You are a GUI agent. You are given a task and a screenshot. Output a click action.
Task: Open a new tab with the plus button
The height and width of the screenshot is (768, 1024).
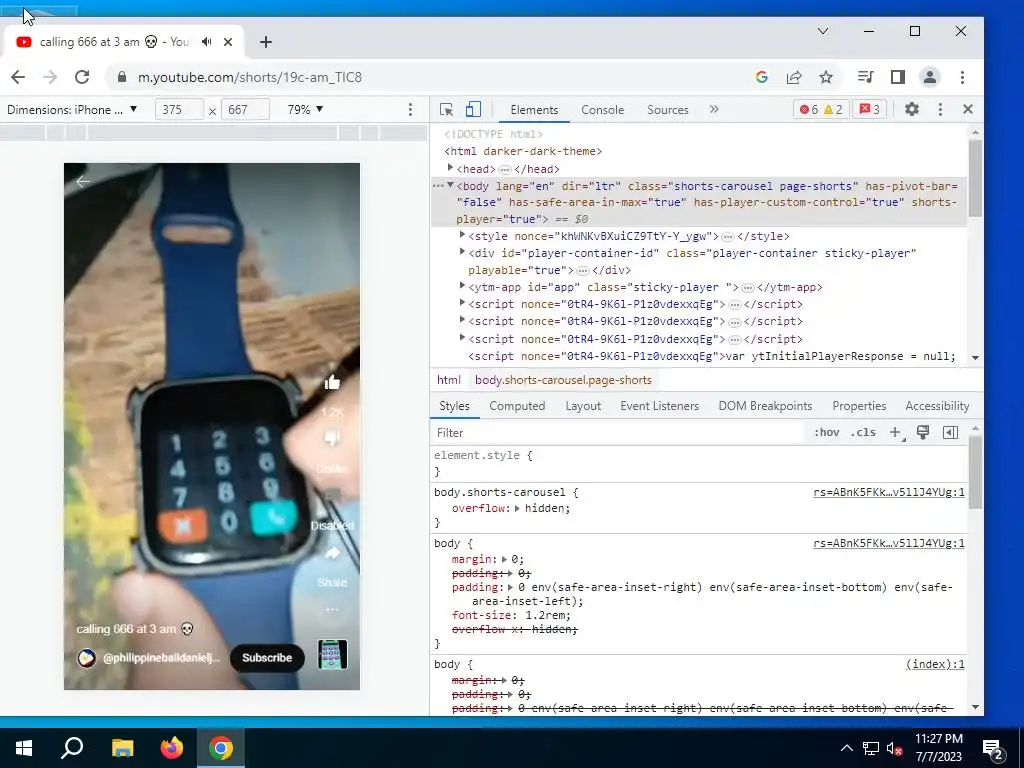tap(265, 42)
